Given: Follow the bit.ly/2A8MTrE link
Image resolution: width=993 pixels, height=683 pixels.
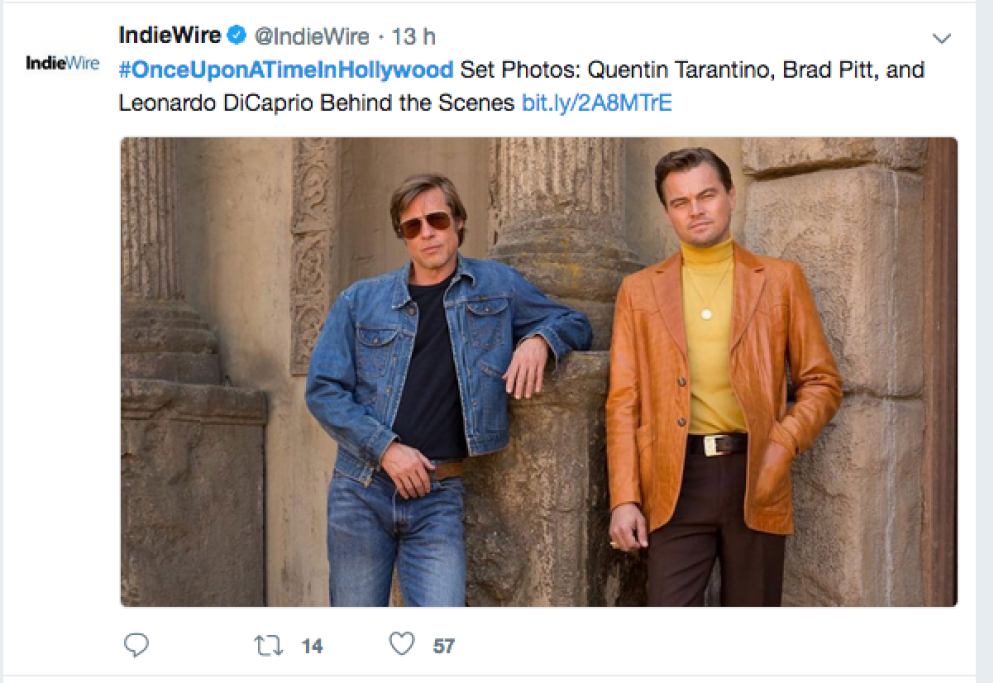Looking at the screenshot, I should 596,103.
